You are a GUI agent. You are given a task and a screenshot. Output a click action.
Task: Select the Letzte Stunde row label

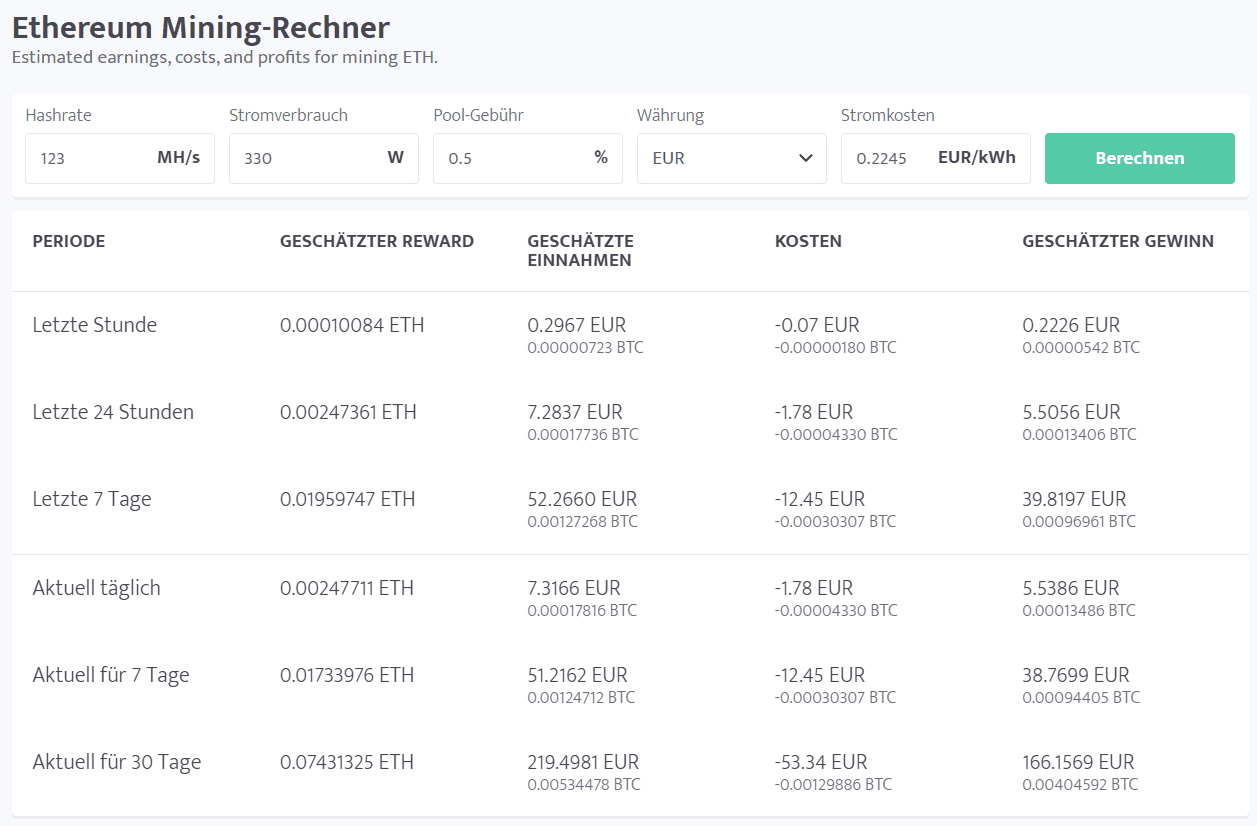point(95,325)
